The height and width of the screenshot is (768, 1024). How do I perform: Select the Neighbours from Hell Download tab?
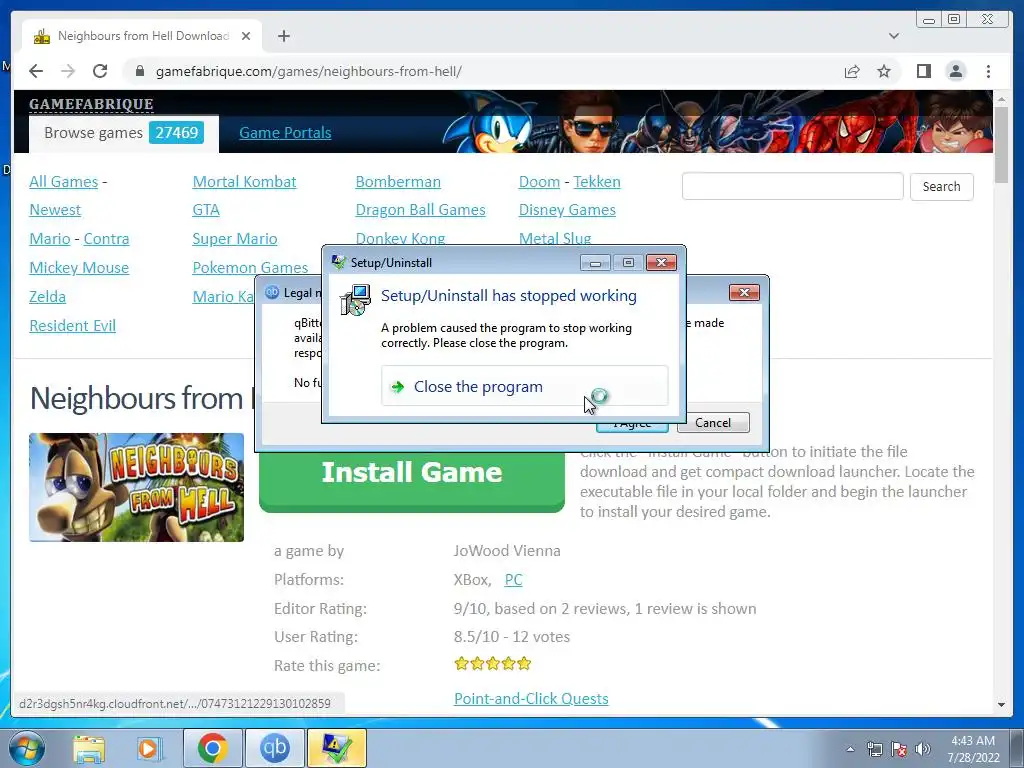click(142, 36)
